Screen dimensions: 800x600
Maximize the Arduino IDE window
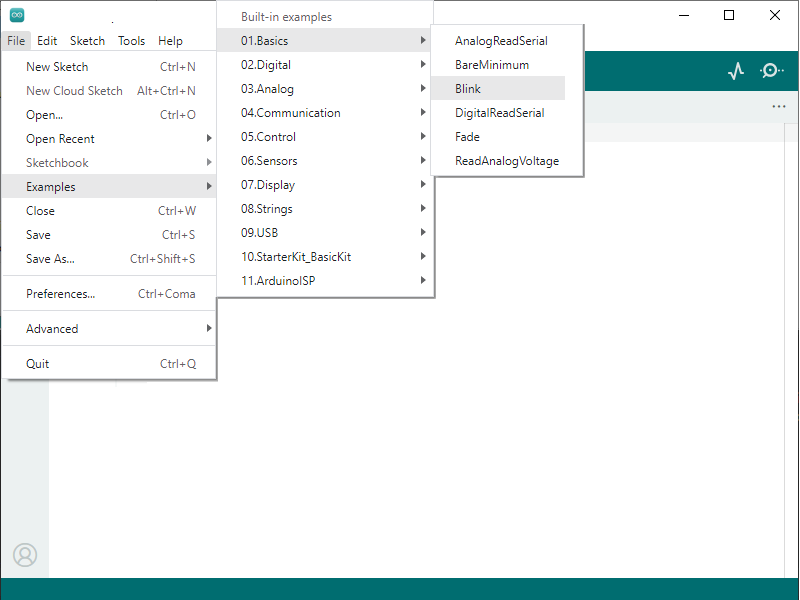pos(729,15)
